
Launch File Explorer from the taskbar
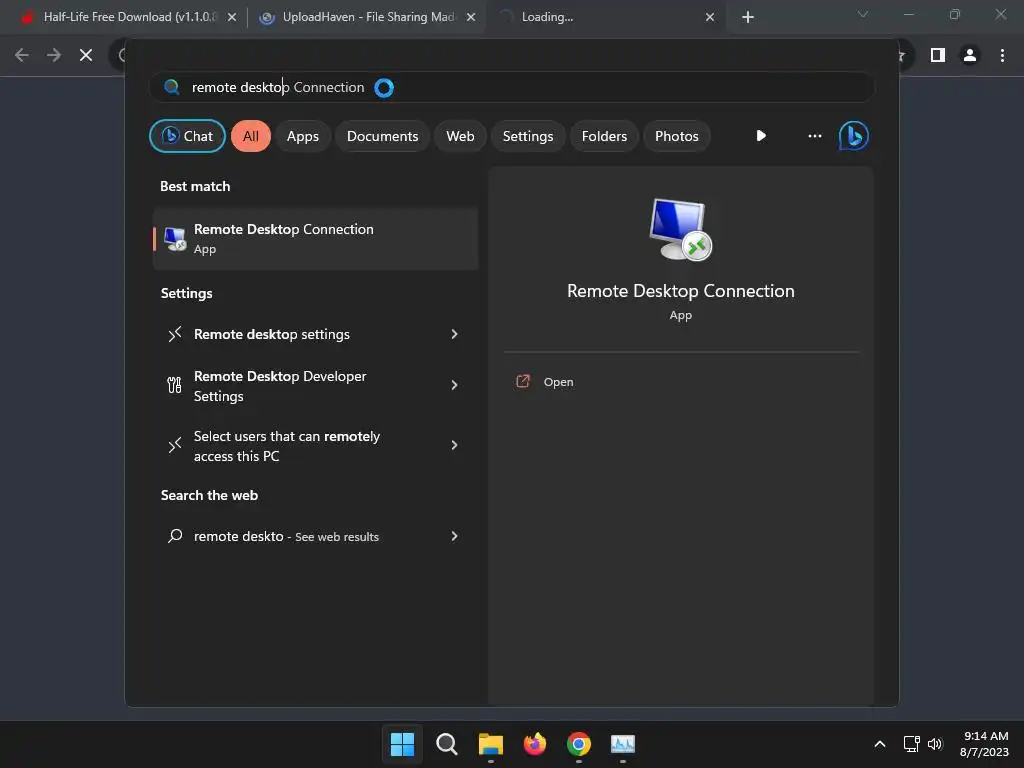(x=490, y=744)
